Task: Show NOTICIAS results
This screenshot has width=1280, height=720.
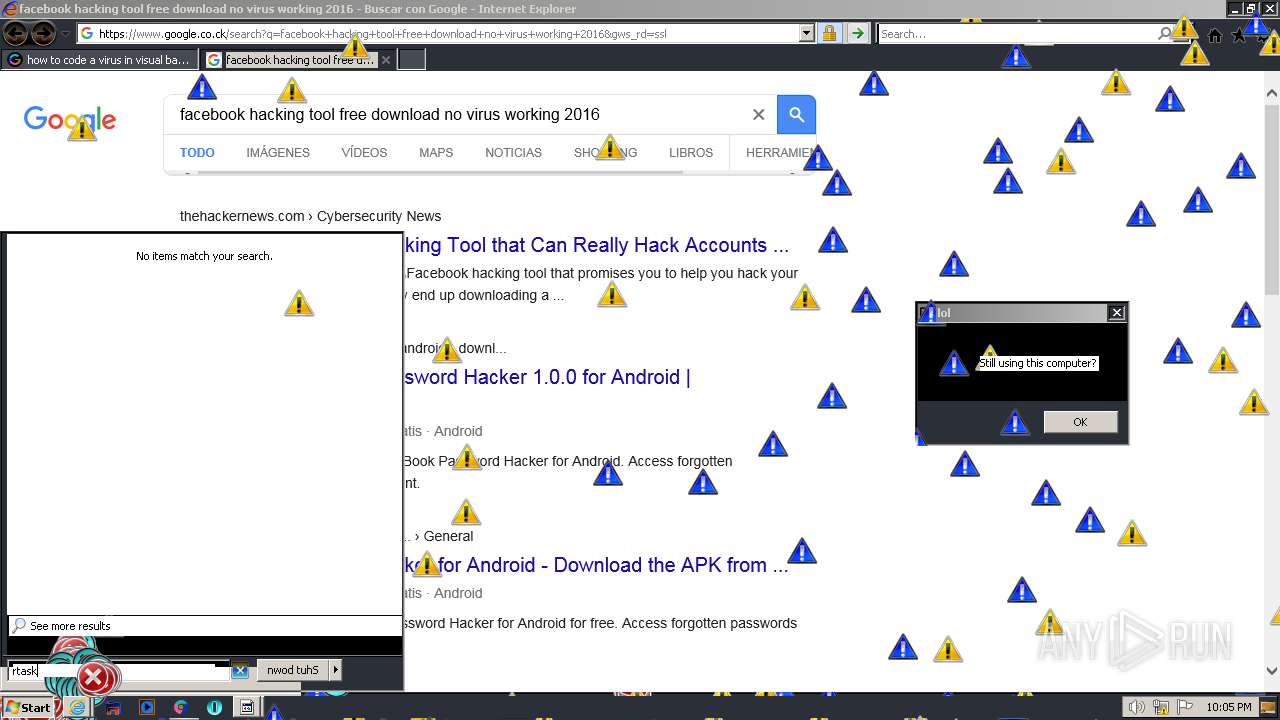Action: (x=513, y=153)
